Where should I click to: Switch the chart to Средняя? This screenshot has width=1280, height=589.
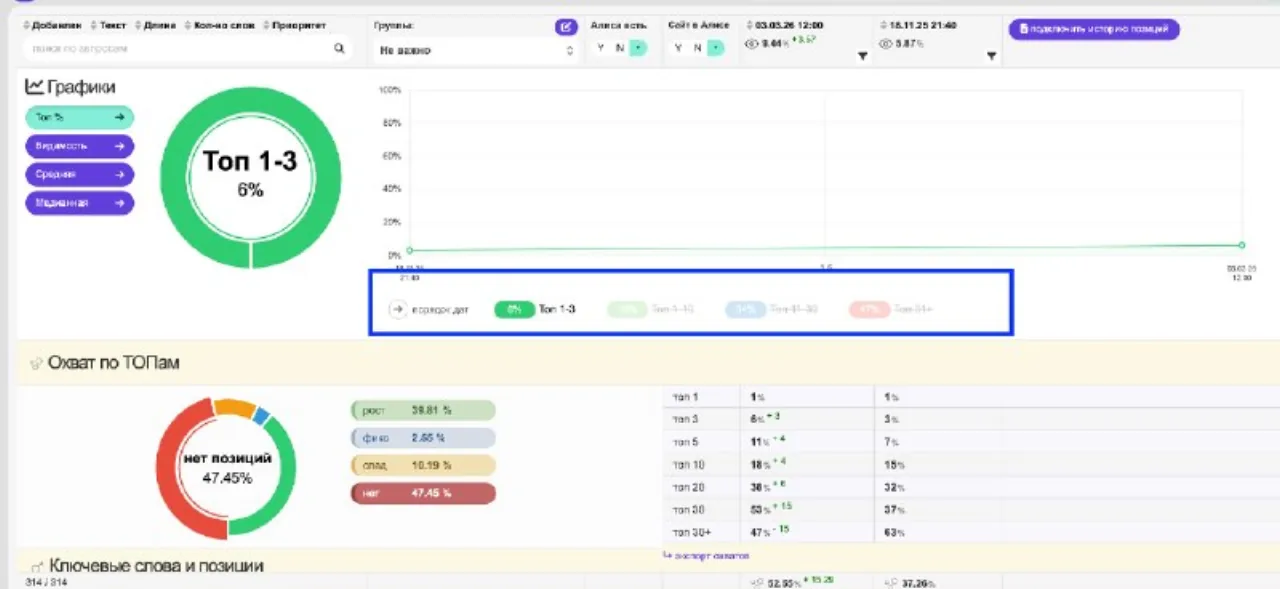point(79,174)
